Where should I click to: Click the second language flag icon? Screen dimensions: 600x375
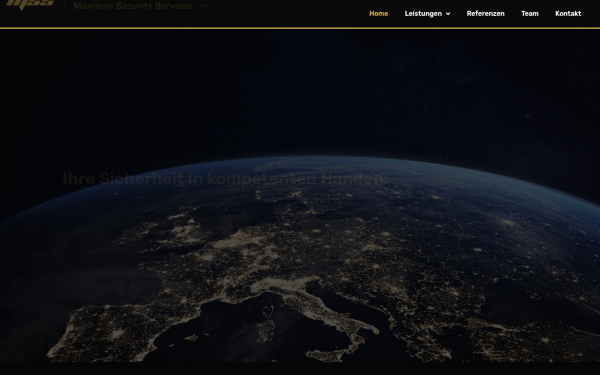pos(219,5)
